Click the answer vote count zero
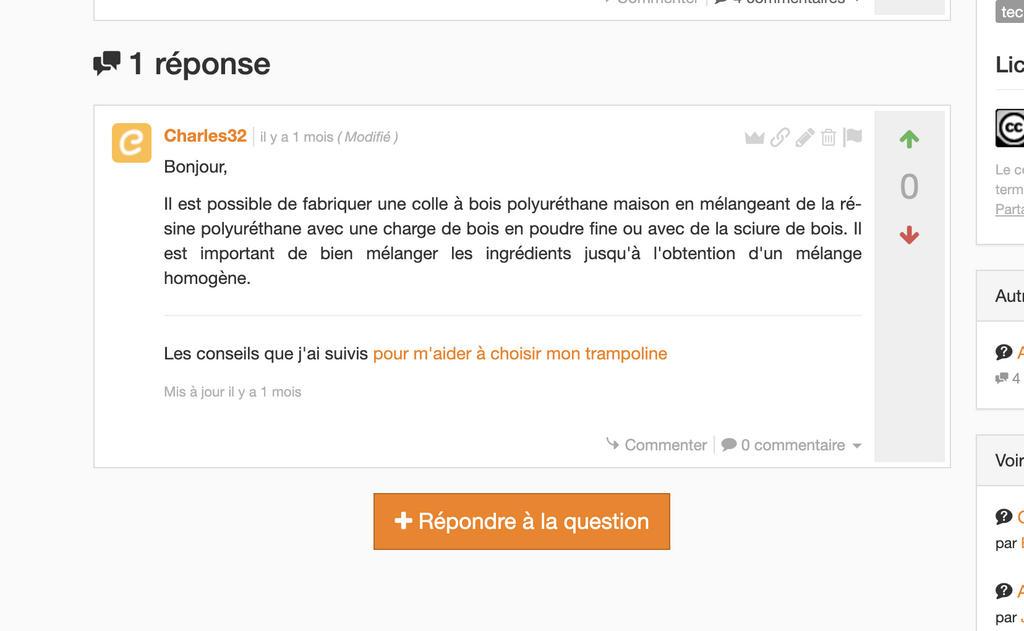 909,187
